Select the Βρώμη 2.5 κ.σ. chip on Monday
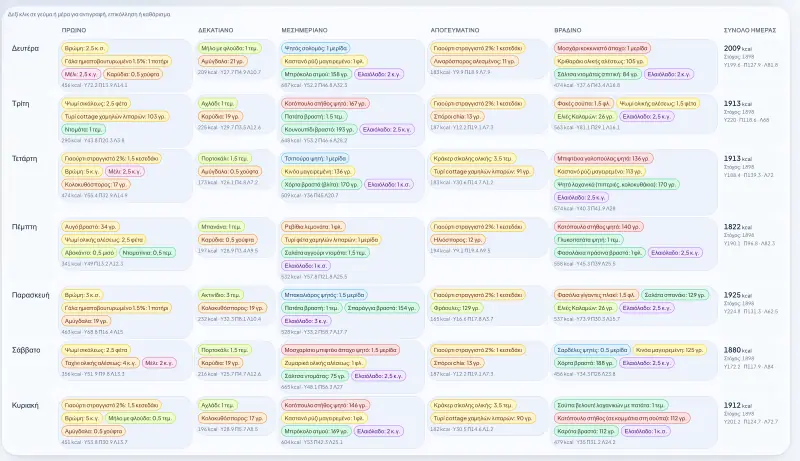 click(x=84, y=48)
